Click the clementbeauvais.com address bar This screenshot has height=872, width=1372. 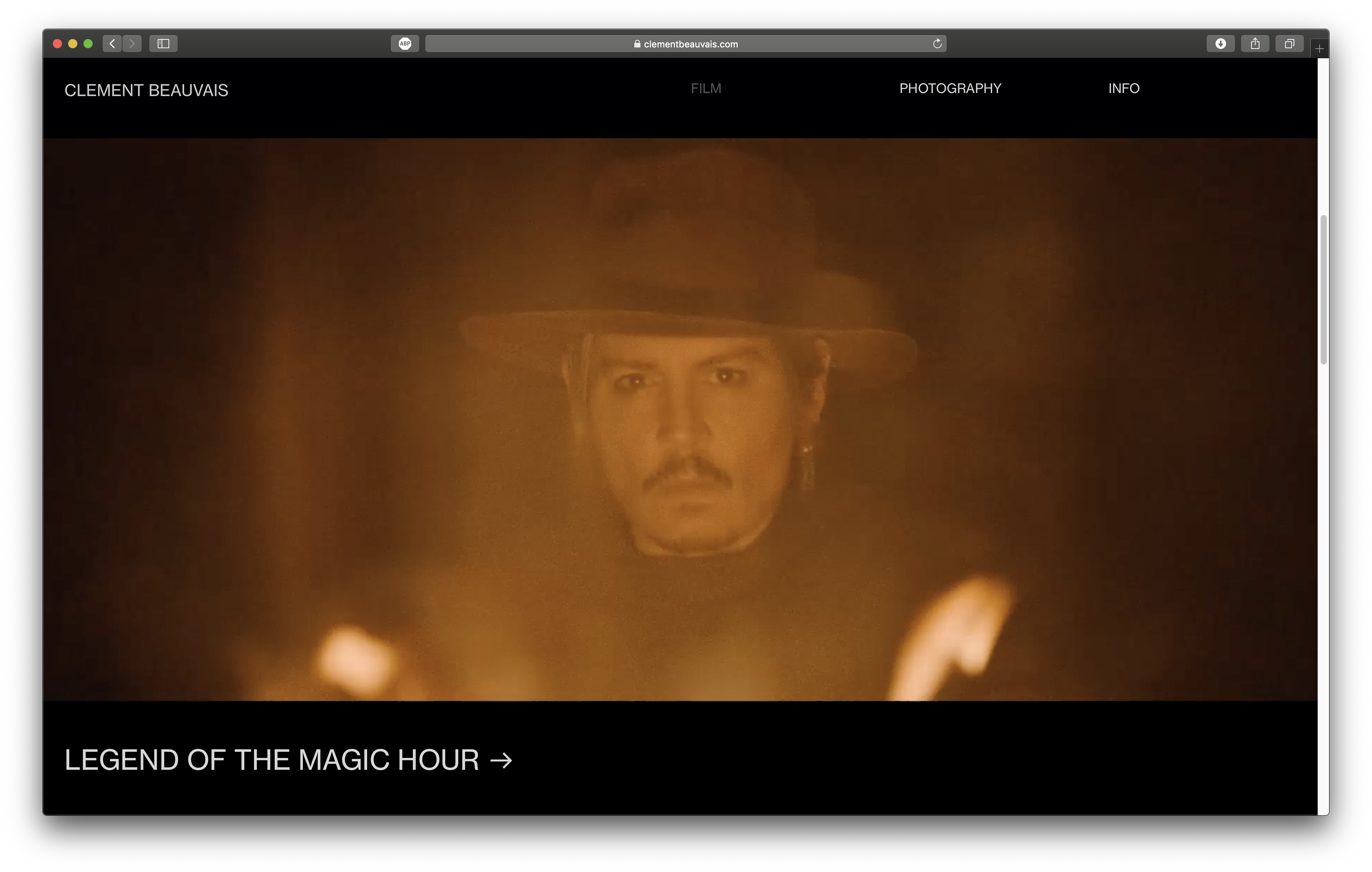point(686,44)
